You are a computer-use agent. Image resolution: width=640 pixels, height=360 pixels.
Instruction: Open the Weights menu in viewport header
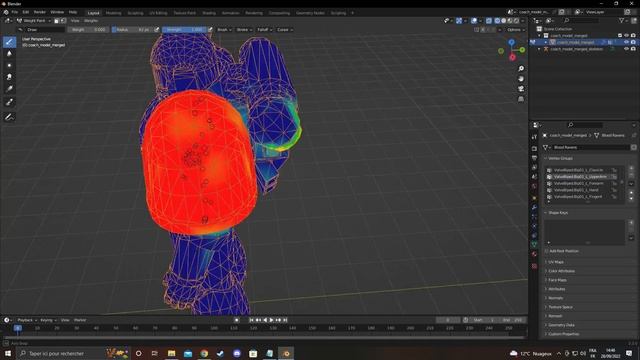tap(91, 20)
